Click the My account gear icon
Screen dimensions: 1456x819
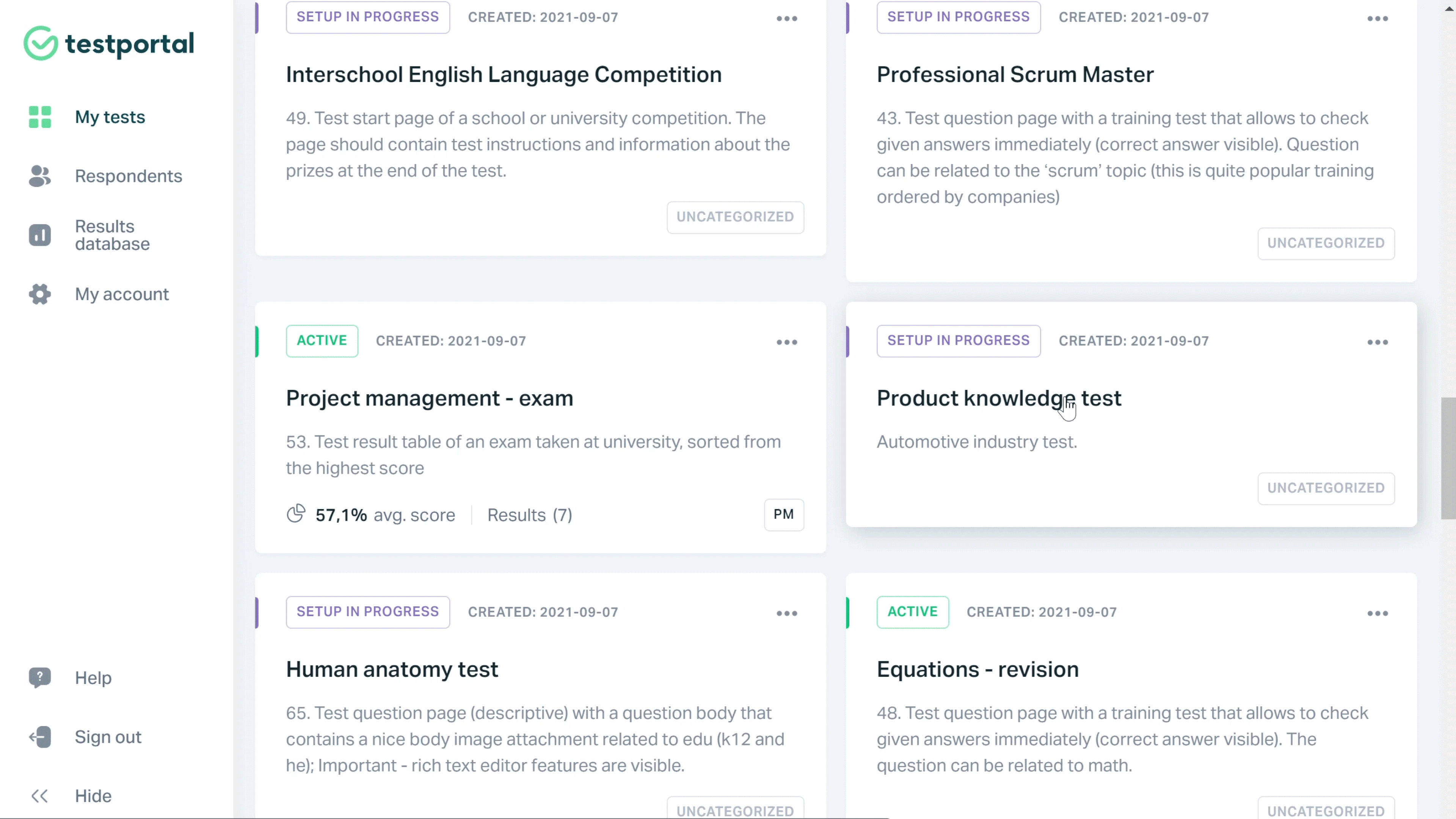pos(39,294)
